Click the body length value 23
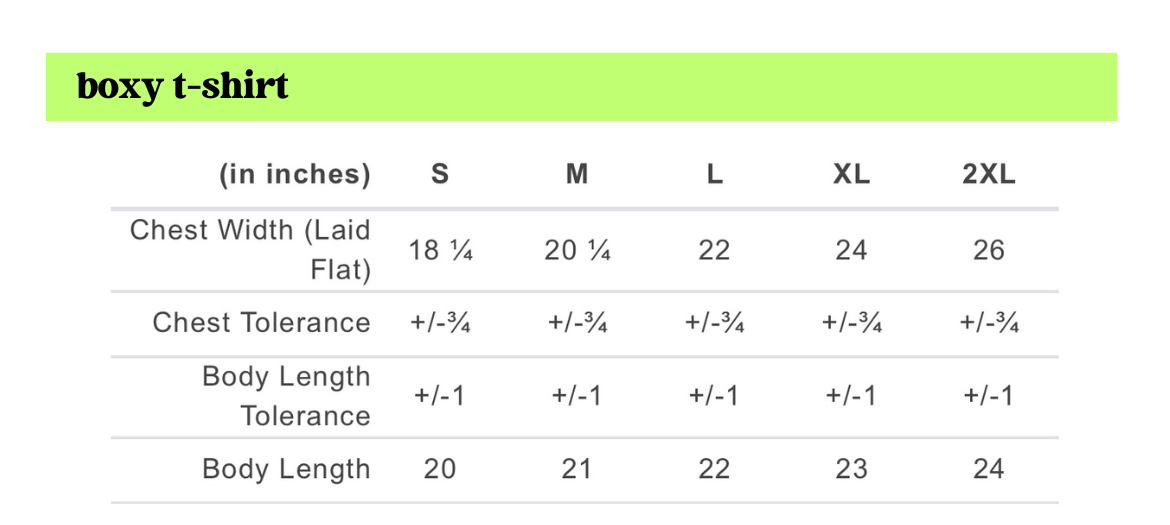Screen dimensions: 1170x525 pyautogui.click(x=851, y=469)
